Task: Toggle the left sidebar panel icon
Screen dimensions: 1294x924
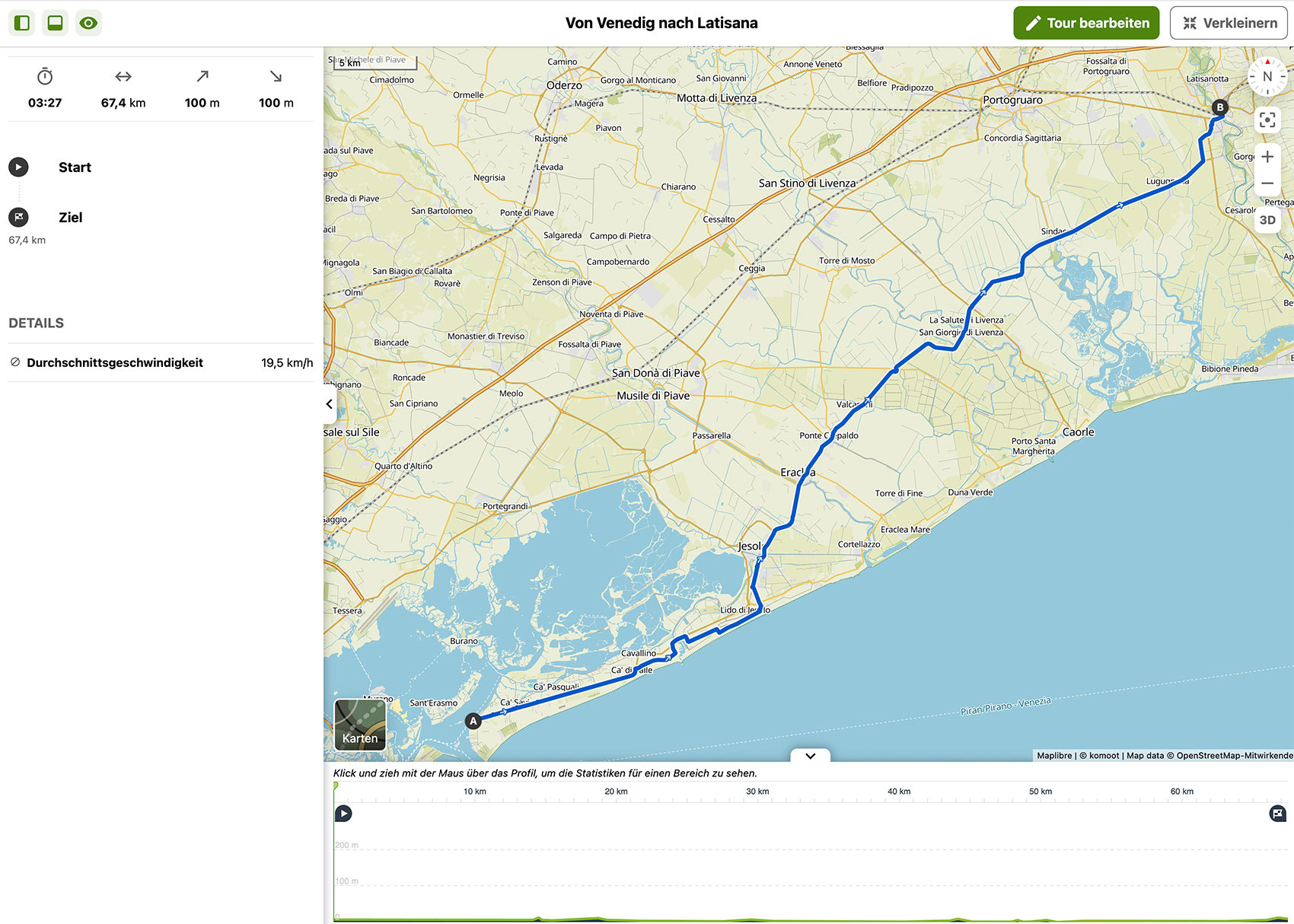Action: point(22,23)
